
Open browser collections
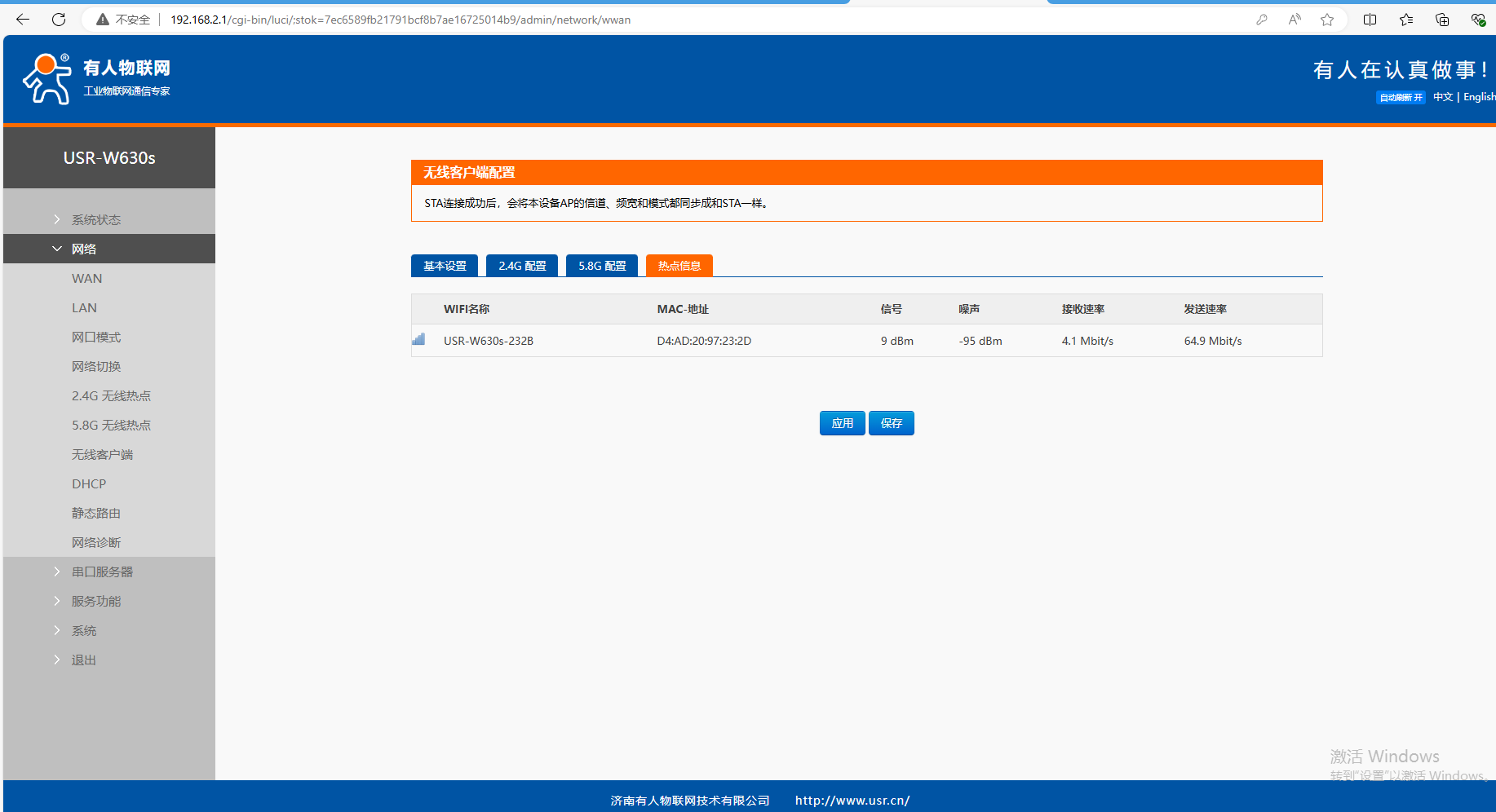[1442, 20]
